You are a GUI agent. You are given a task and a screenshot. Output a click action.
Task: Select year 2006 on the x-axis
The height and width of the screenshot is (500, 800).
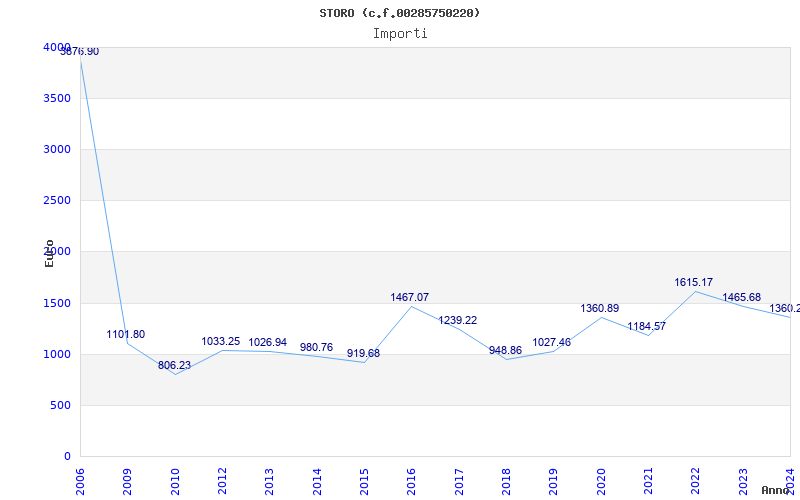click(x=81, y=480)
